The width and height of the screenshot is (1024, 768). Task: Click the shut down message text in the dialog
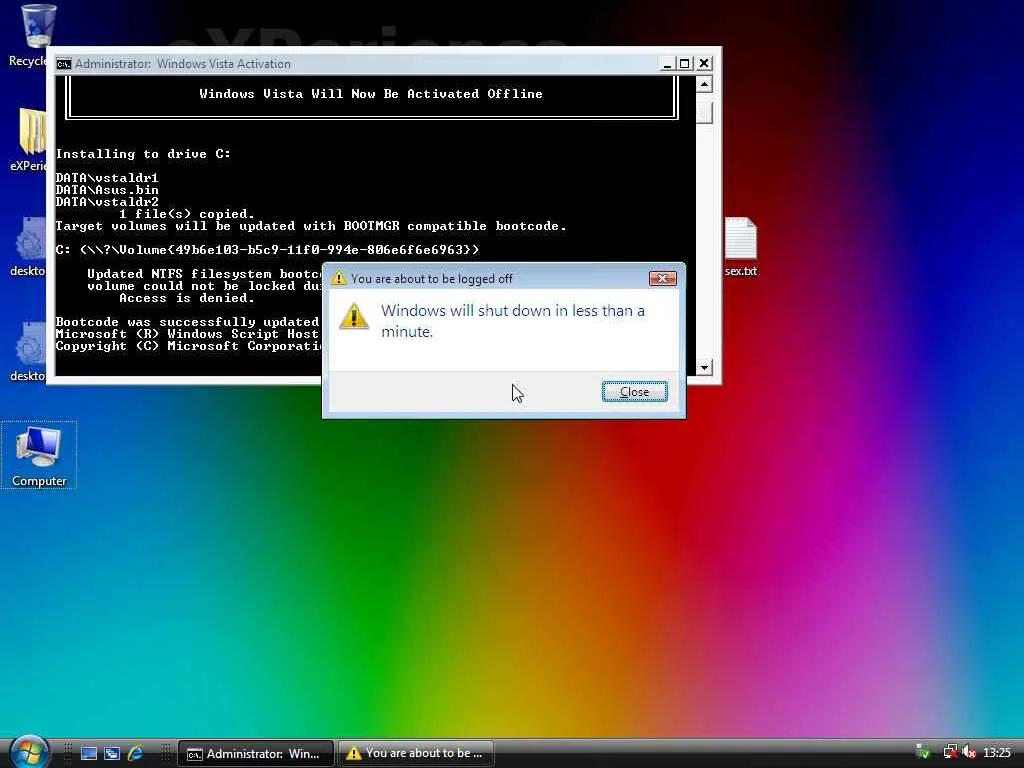(x=513, y=321)
